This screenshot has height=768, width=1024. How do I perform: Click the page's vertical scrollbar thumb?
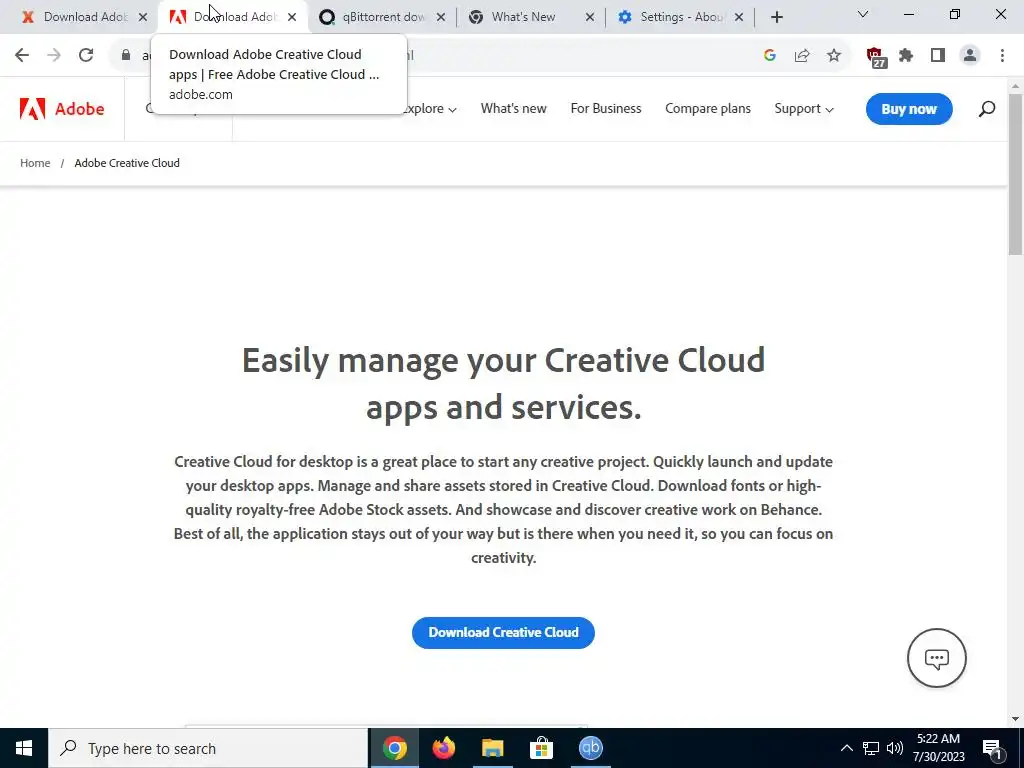click(1016, 174)
